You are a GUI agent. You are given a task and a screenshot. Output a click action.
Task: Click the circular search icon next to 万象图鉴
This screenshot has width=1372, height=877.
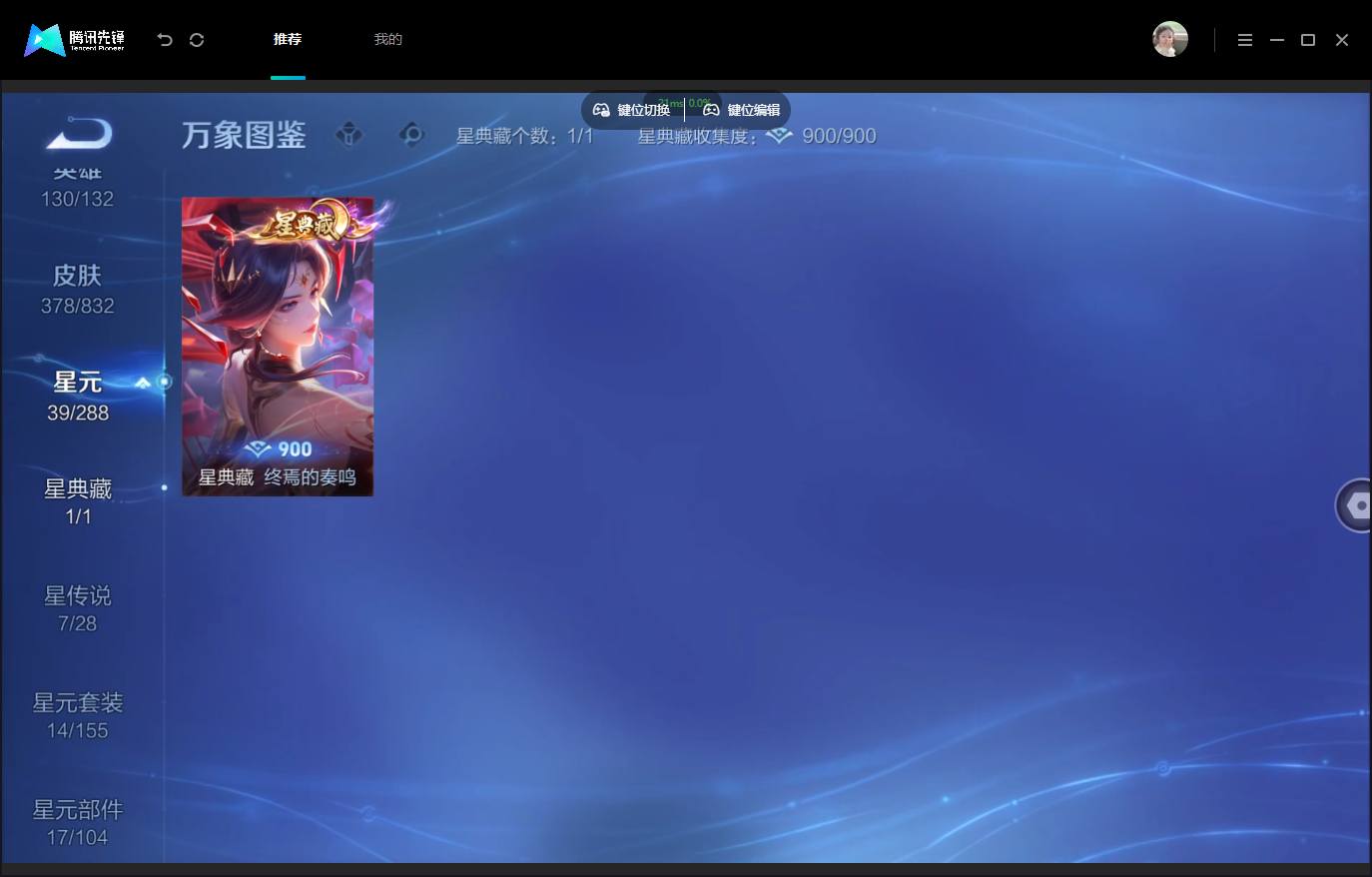point(411,134)
